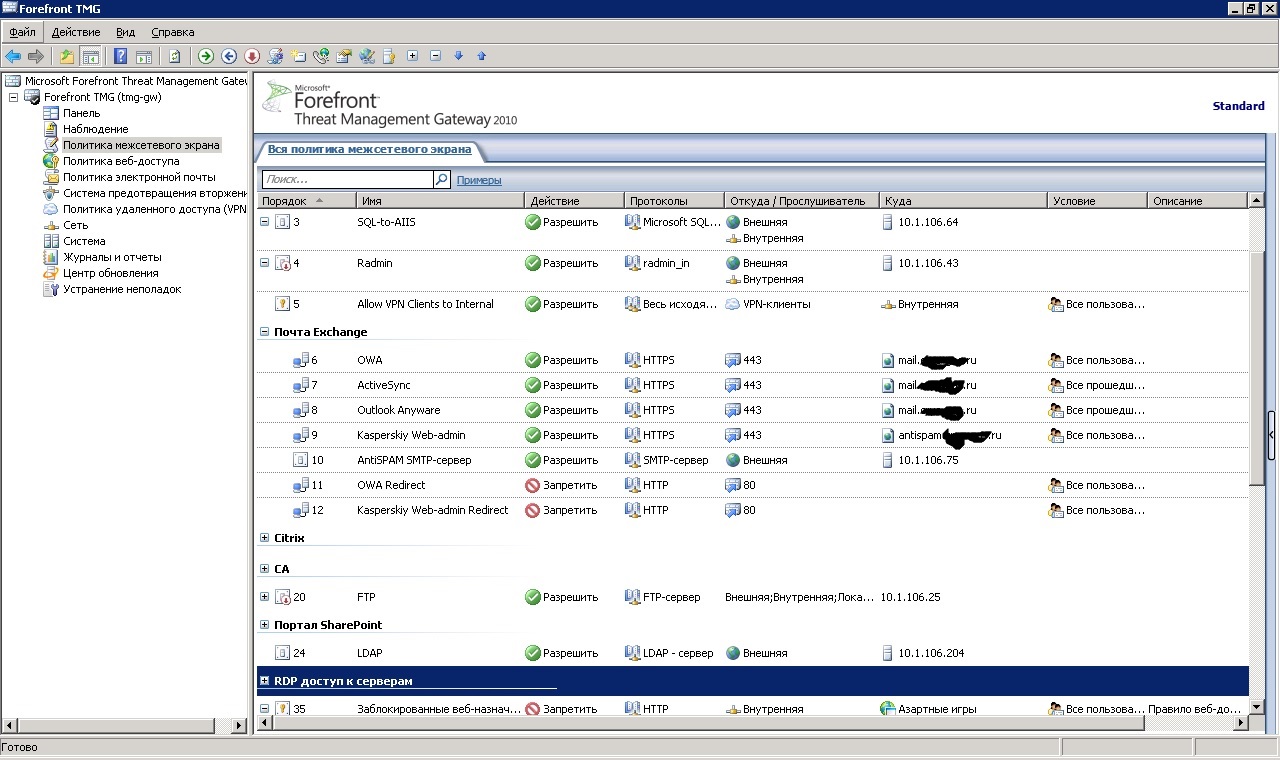Move rule up with blue up arrow
1280x760 pixels.
point(482,56)
